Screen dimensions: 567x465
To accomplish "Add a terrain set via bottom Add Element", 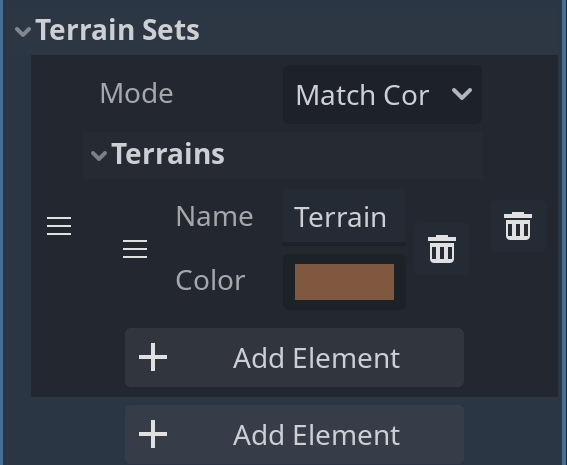I will tap(294, 435).
